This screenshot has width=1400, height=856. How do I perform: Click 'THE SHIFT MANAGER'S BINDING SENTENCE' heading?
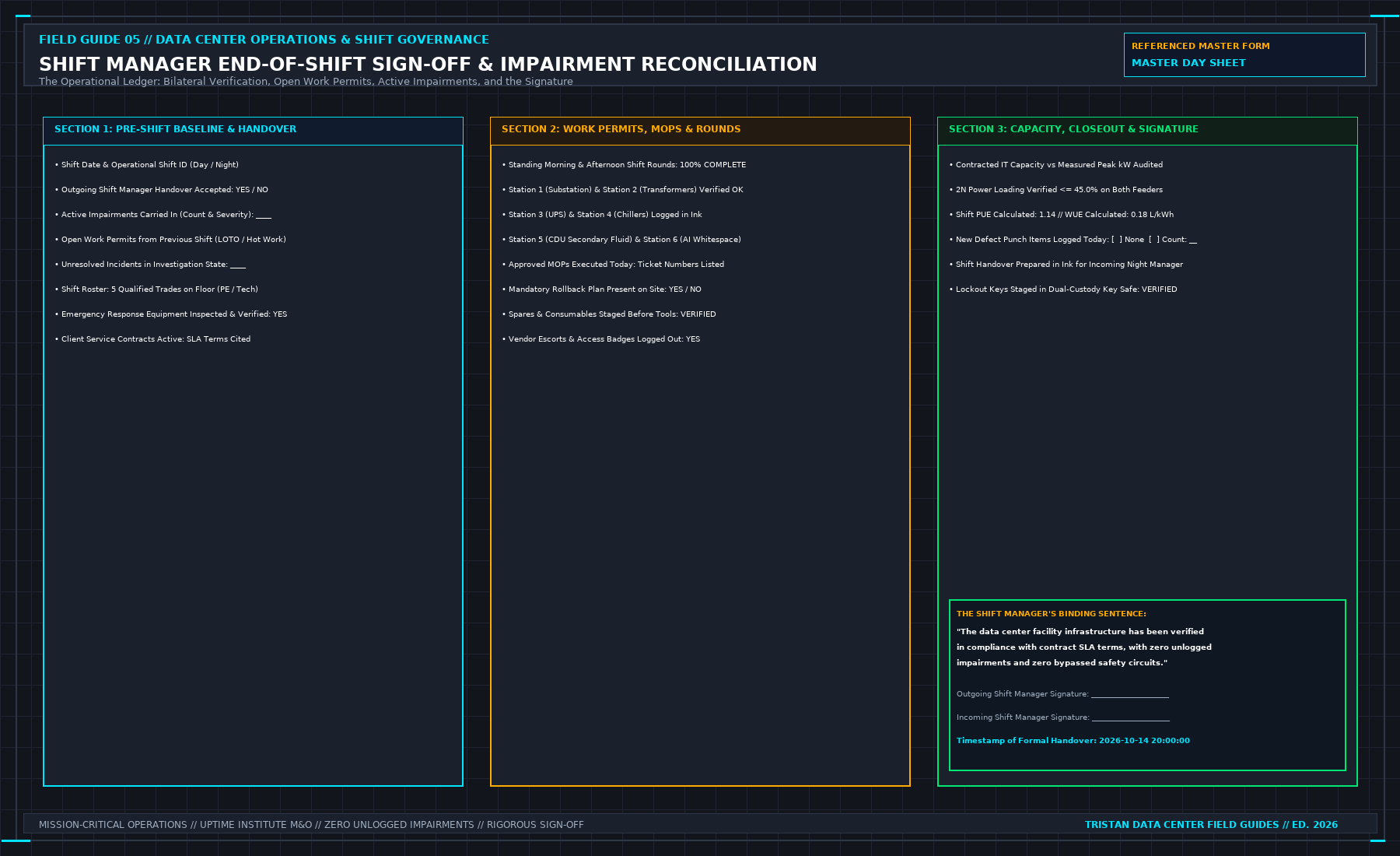[1052, 614]
